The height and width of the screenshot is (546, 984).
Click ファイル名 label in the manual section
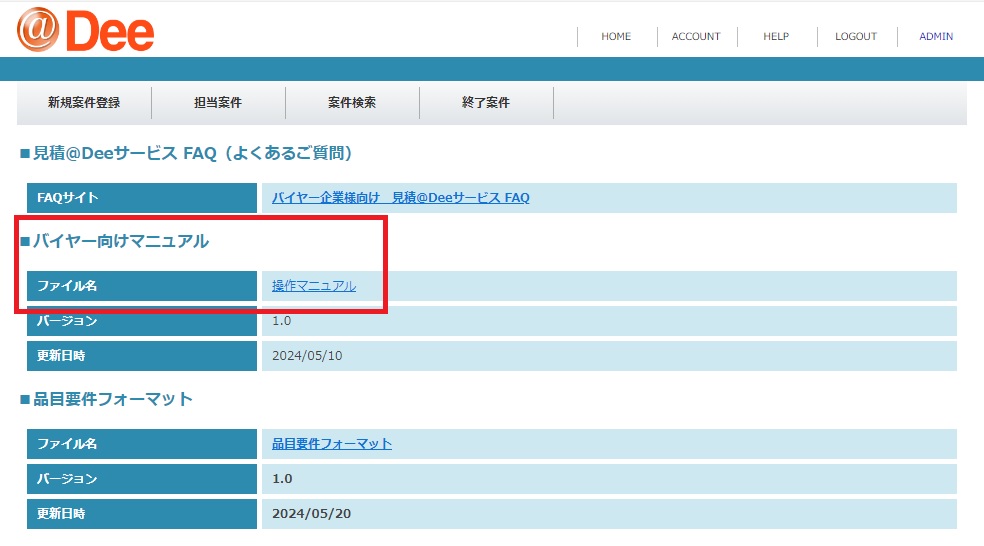[x=142, y=286]
